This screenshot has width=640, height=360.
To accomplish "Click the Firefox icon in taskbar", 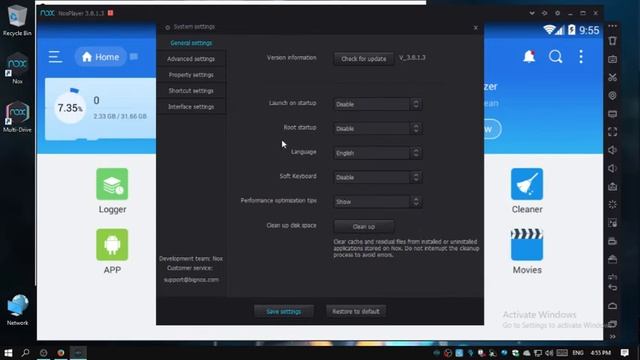I will coord(61,353).
